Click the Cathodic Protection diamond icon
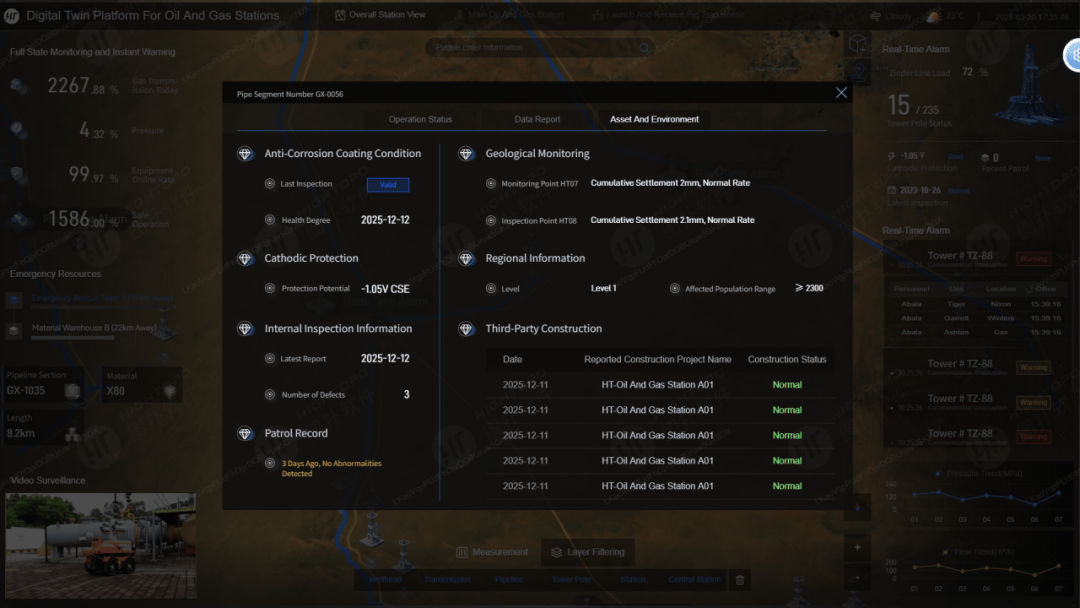Image resolution: width=1080 pixels, height=608 pixels. click(245, 258)
